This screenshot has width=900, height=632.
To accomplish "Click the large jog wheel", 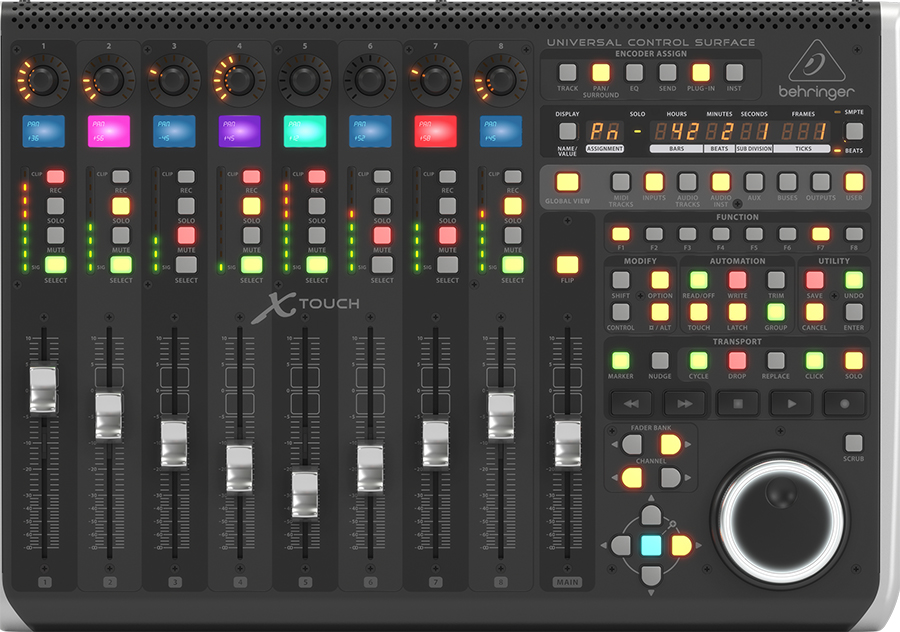I will (781, 519).
